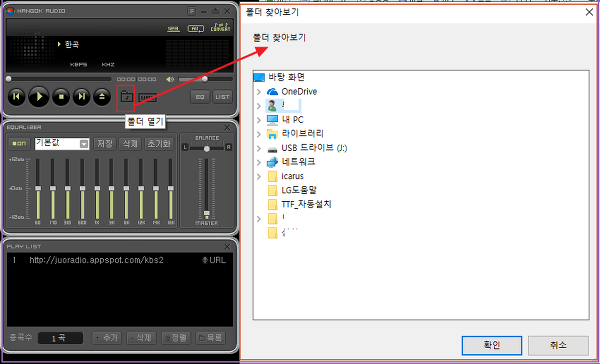Select USB 드라이브 (J:) in tree
This screenshot has width=600, height=364.
(314, 148)
